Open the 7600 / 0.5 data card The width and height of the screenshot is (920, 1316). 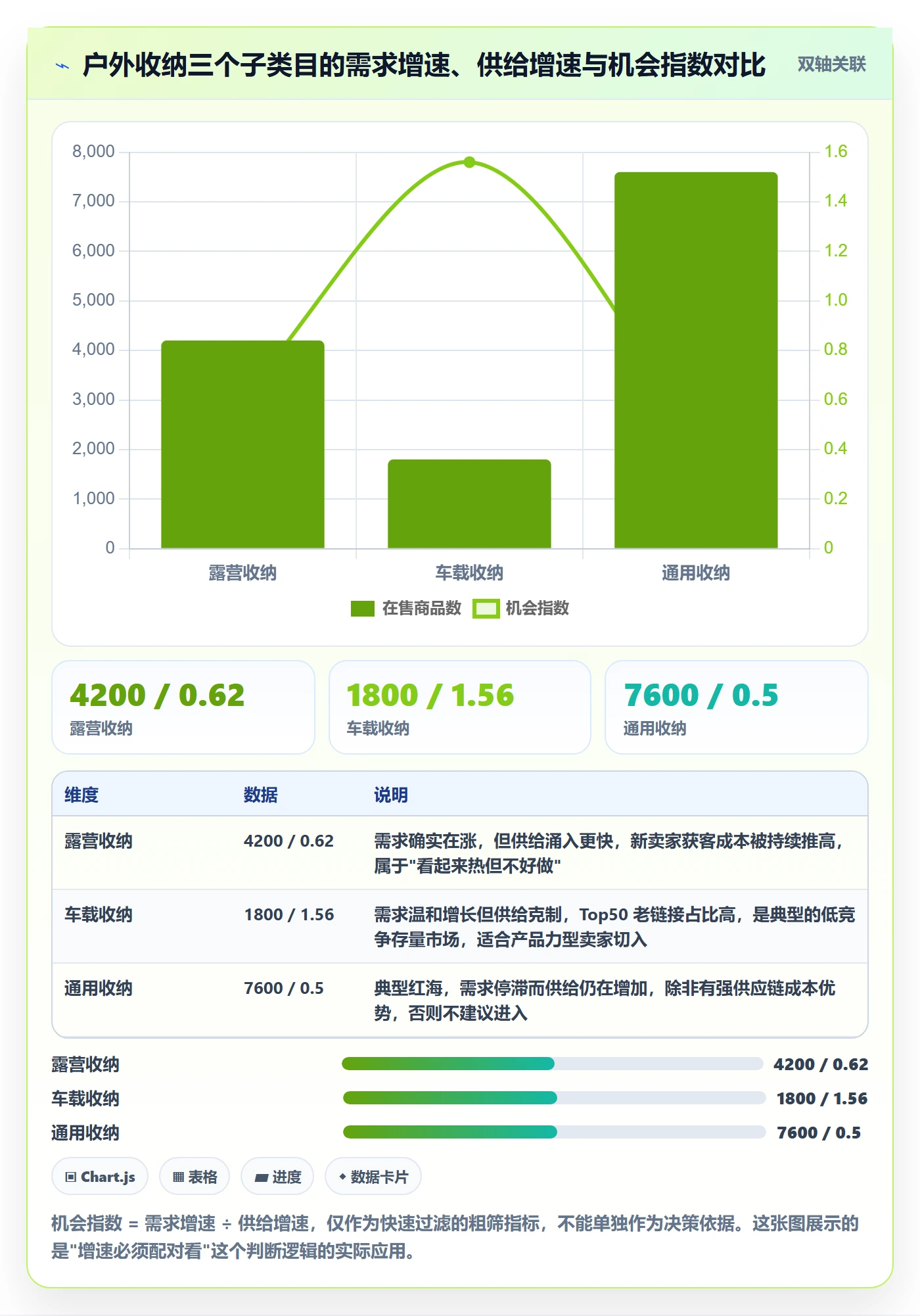[737, 707]
